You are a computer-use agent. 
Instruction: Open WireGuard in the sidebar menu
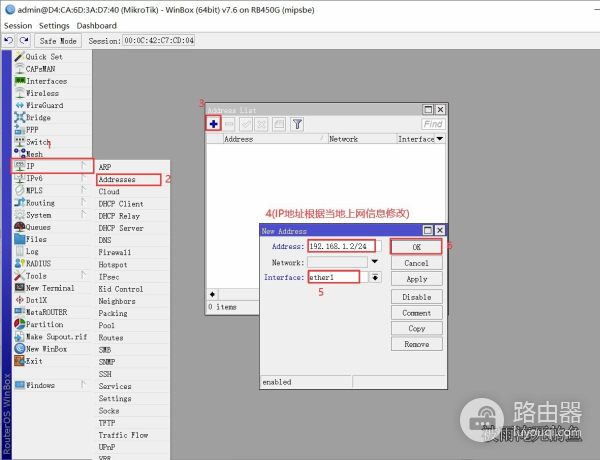pos(43,105)
